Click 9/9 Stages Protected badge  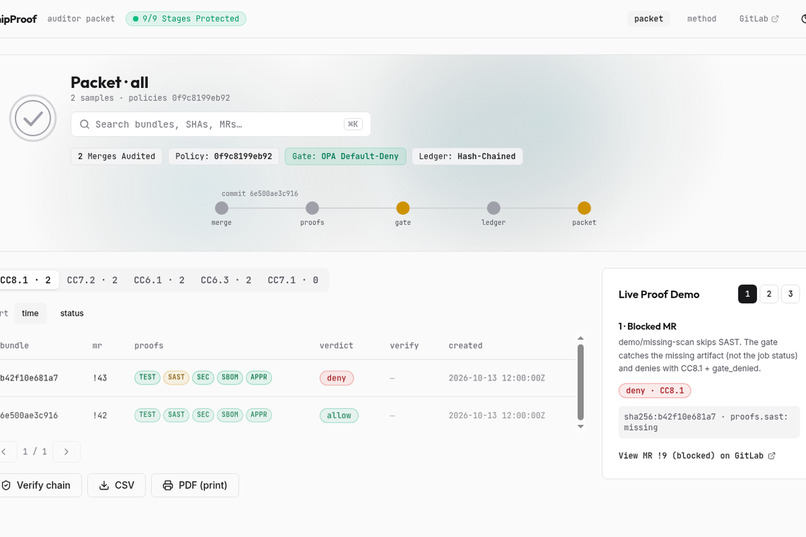coord(186,18)
